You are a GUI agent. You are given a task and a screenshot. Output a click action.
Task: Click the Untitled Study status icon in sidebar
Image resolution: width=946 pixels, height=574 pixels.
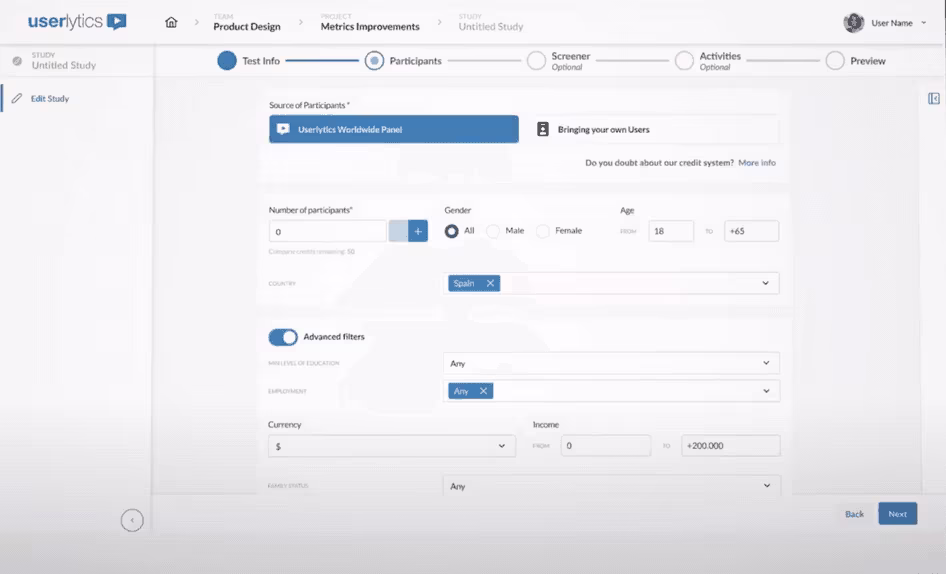click(x=17, y=61)
